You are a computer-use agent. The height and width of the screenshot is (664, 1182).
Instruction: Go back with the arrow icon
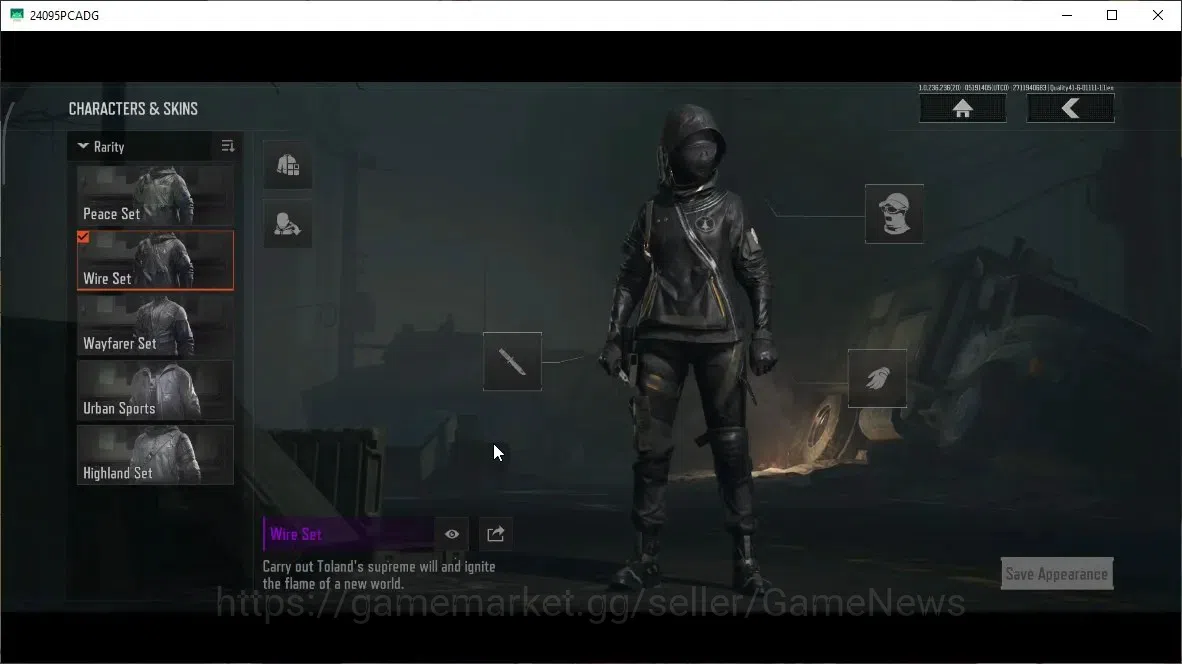(x=1070, y=109)
